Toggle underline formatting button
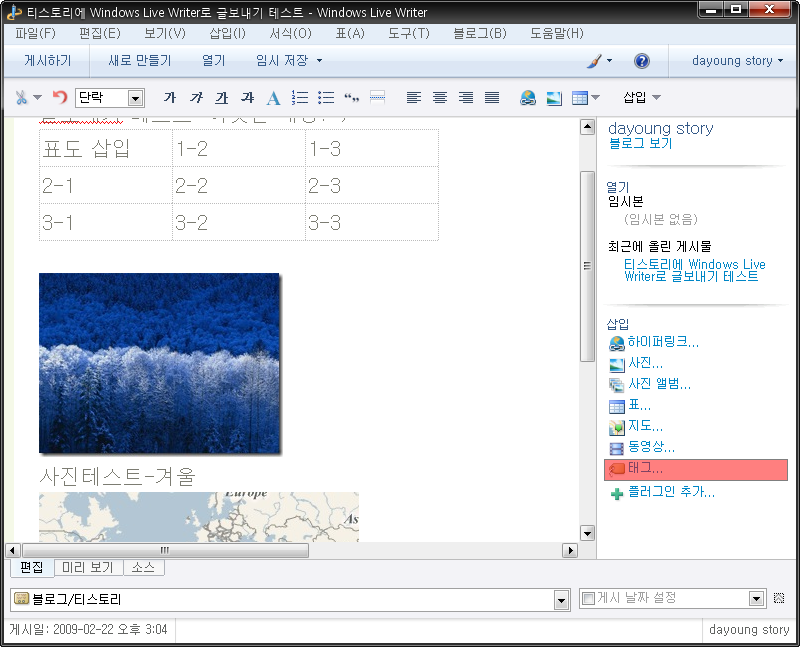Screen dimensions: 800x647 pyautogui.click(x=221, y=97)
